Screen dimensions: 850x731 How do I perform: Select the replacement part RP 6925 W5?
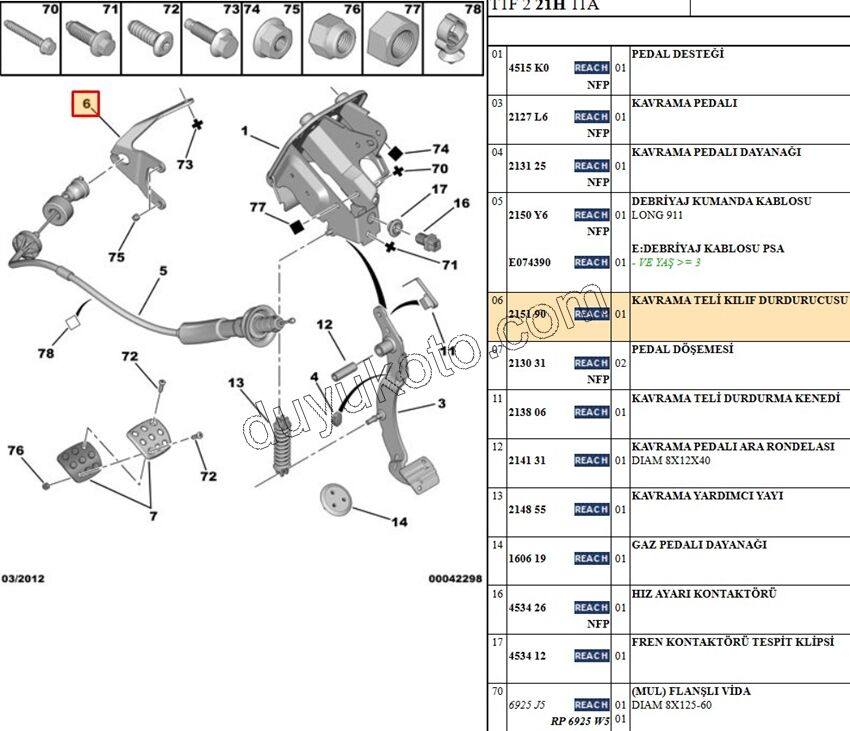580,720
